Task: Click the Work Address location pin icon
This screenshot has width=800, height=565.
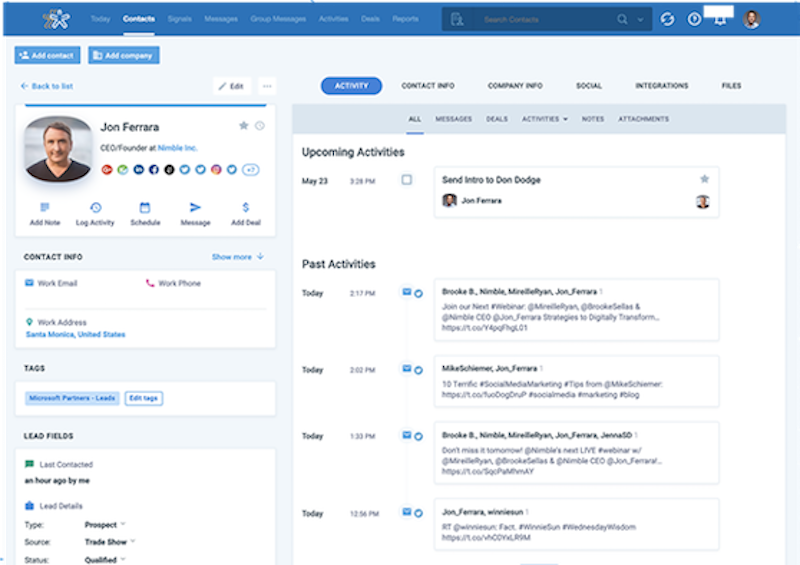Action: [x=29, y=322]
